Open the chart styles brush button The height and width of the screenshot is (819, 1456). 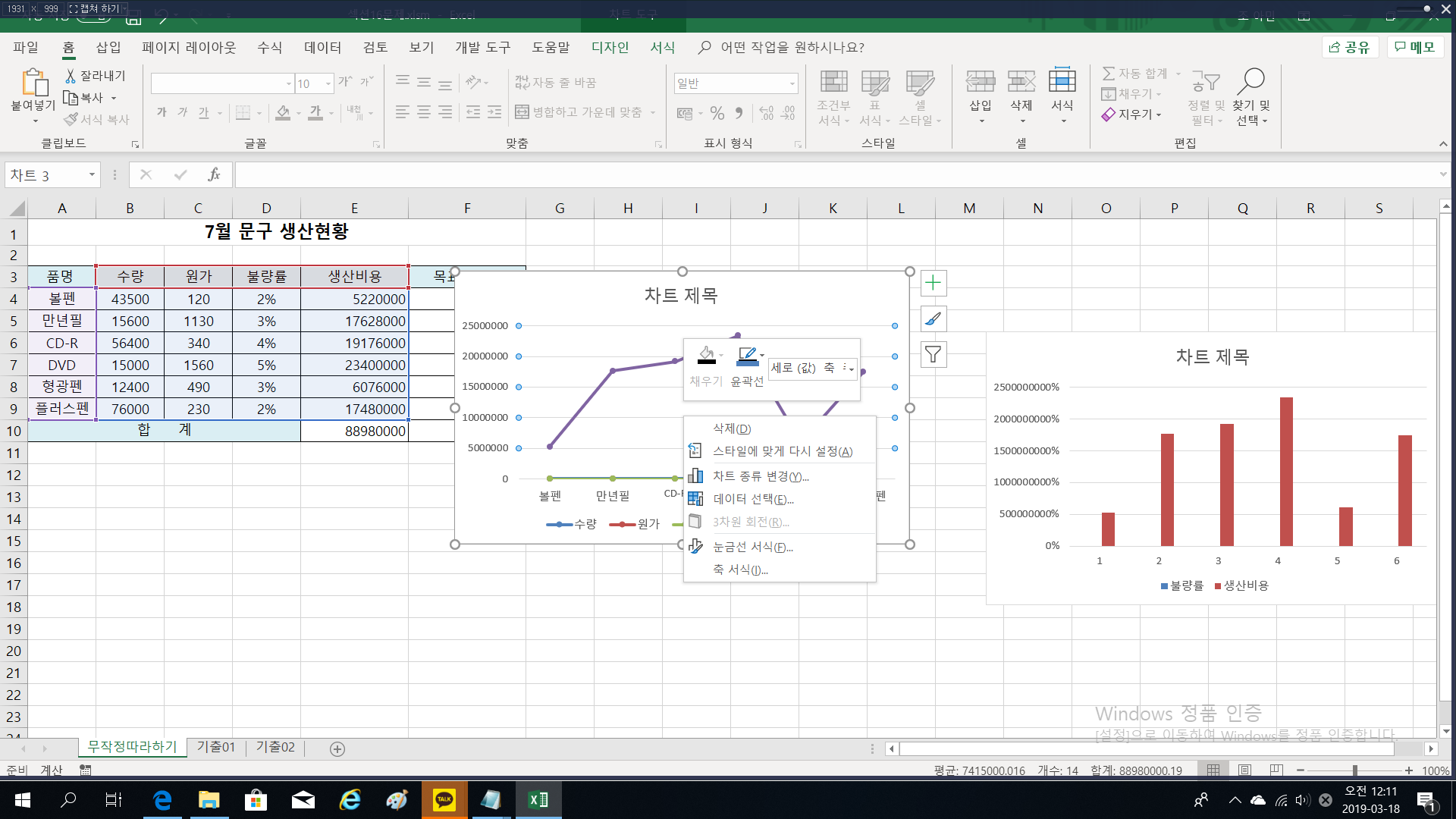(933, 319)
